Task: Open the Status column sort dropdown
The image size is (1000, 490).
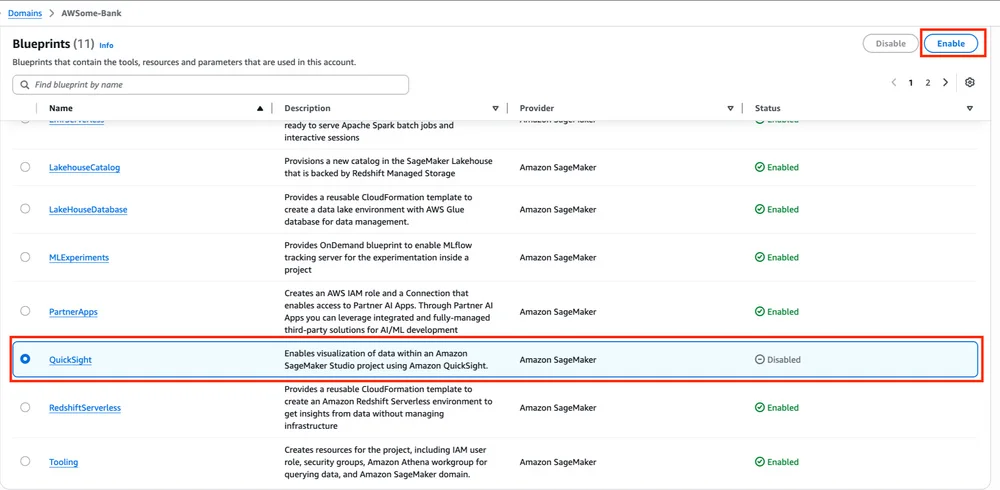Action: click(x=969, y=108)
